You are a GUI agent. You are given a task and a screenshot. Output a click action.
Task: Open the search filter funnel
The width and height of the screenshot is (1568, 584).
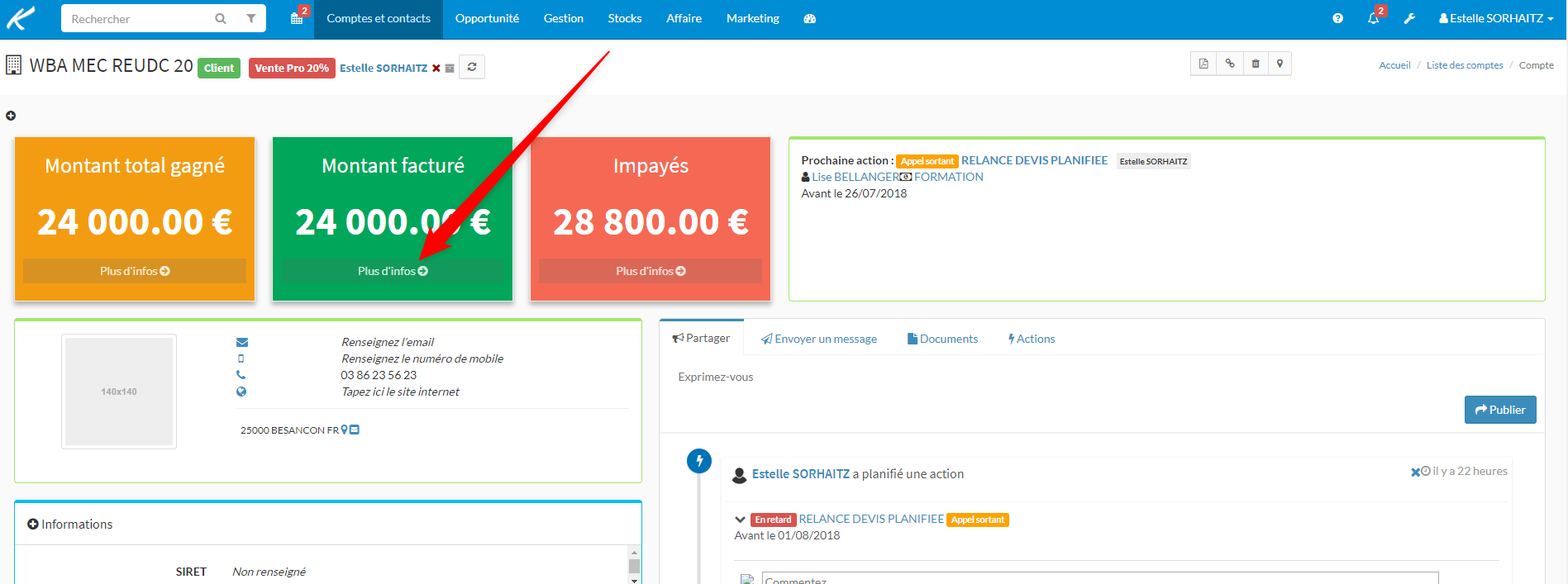coord(251,18)
